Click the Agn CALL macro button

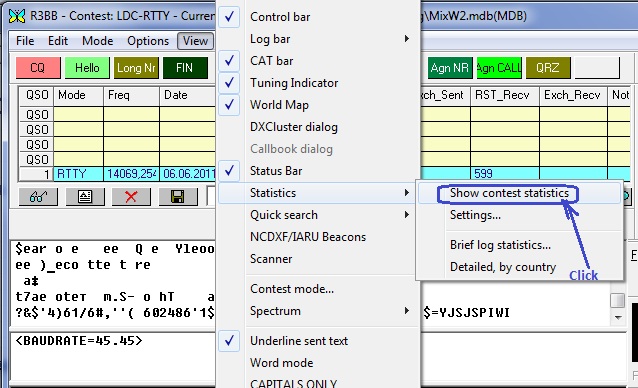click(x=499, y=68)
